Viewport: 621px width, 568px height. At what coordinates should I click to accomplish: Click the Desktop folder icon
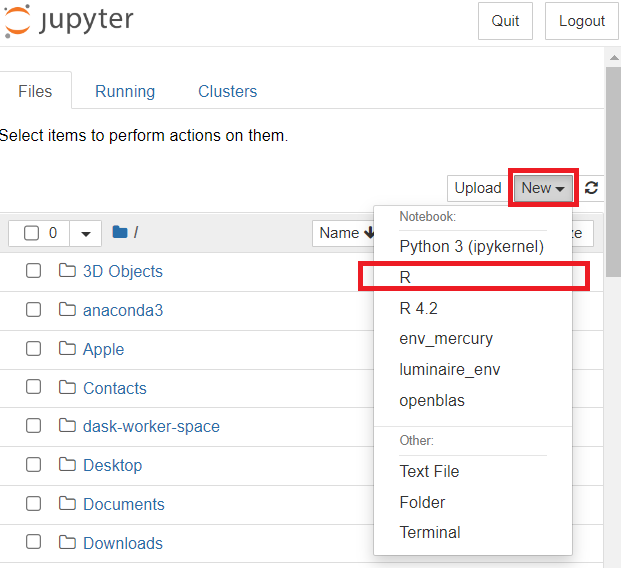[68, 465]
